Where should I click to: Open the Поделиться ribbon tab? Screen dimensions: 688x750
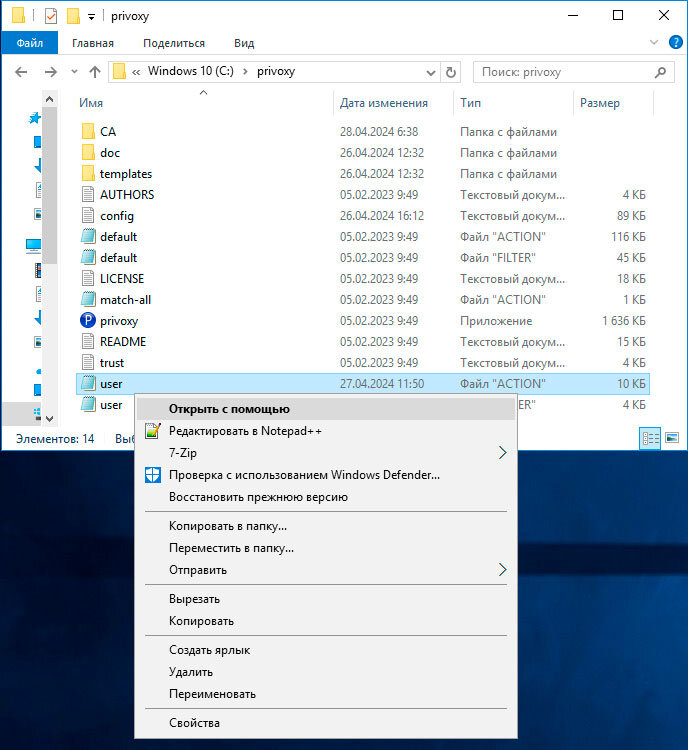tap(174, 43)
